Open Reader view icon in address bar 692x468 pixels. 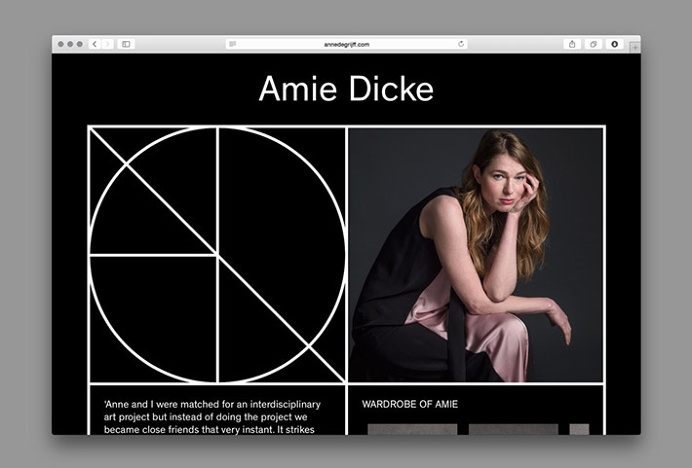pyautogui.click(x=233, y=44)
